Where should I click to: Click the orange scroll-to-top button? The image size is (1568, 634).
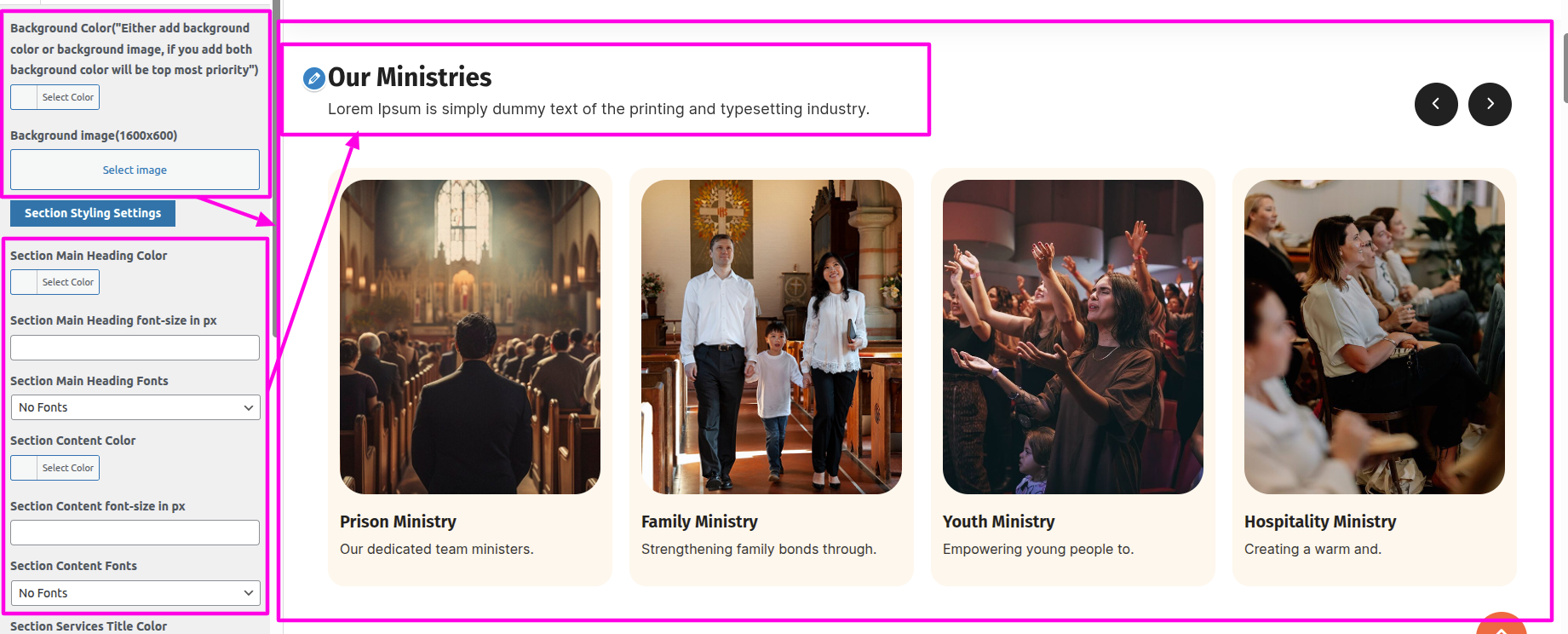1502,625
